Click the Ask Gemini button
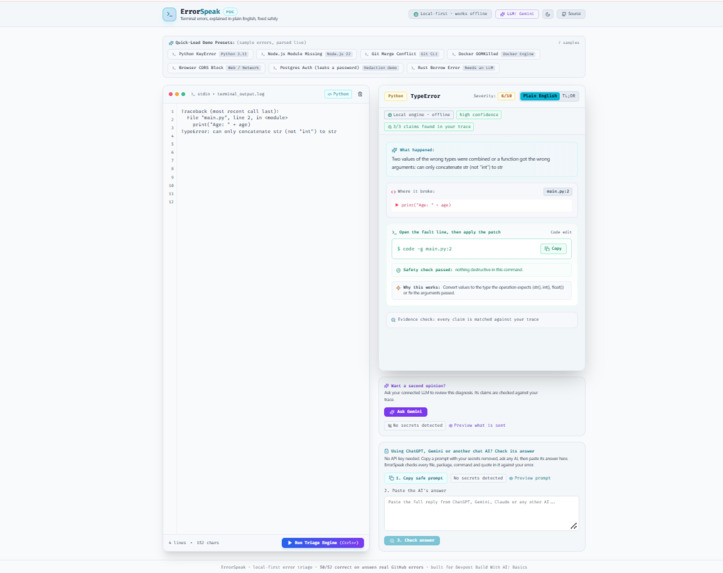Screen dimensions: 723x573 [405, 412]
